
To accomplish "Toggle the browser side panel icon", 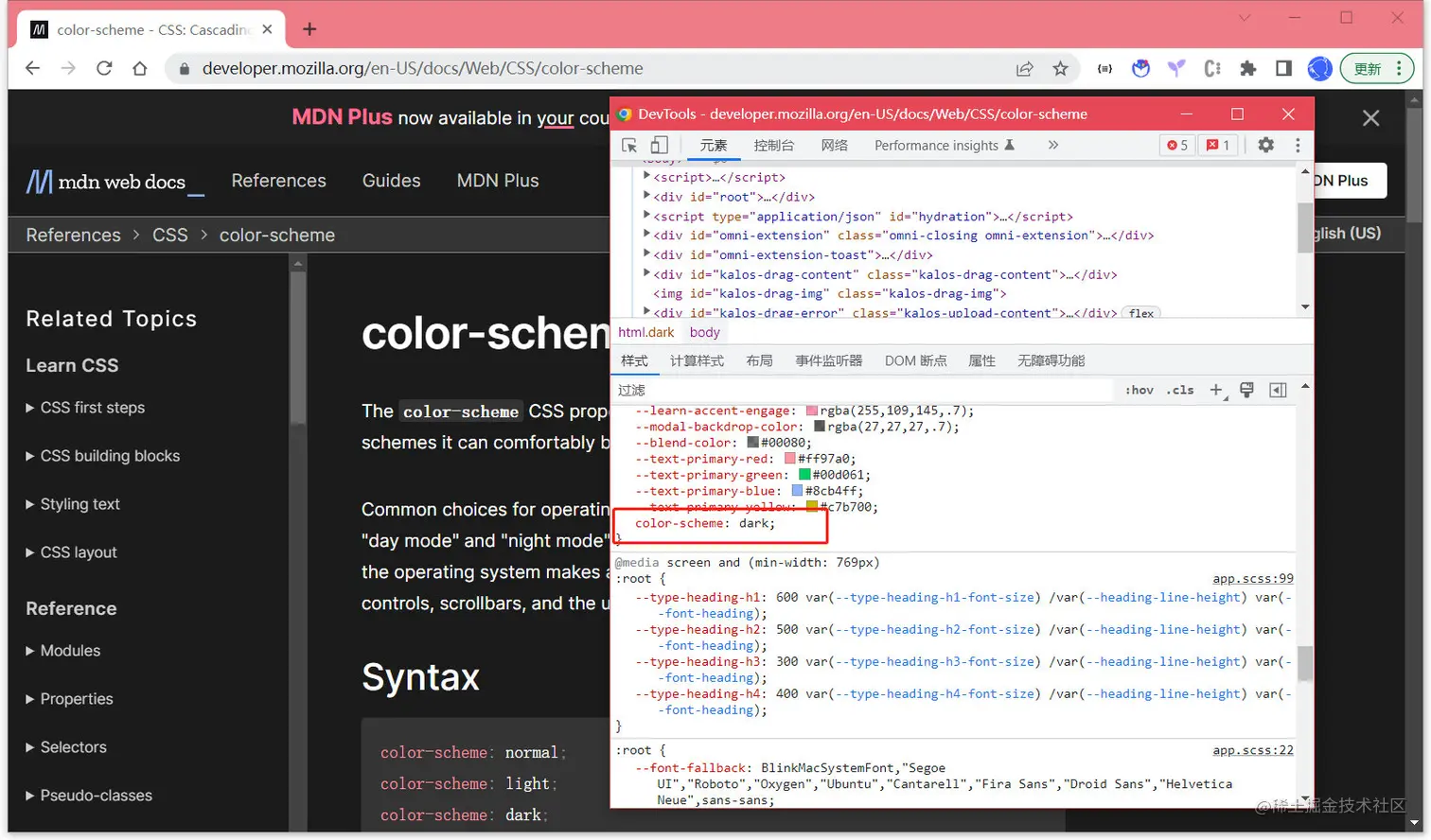I will [1283, 68].
